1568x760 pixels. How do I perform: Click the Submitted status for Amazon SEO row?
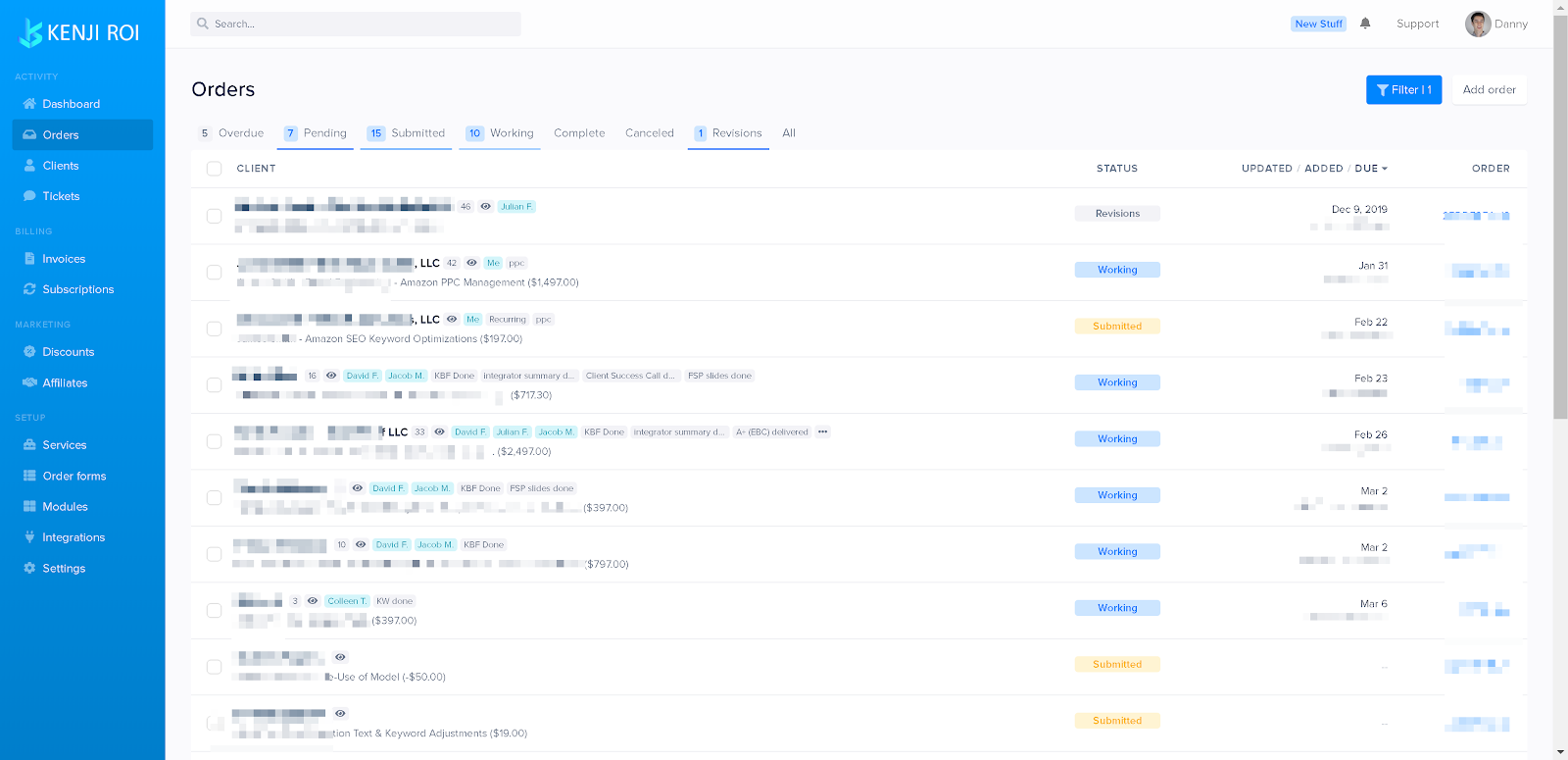click(1117, 327)
